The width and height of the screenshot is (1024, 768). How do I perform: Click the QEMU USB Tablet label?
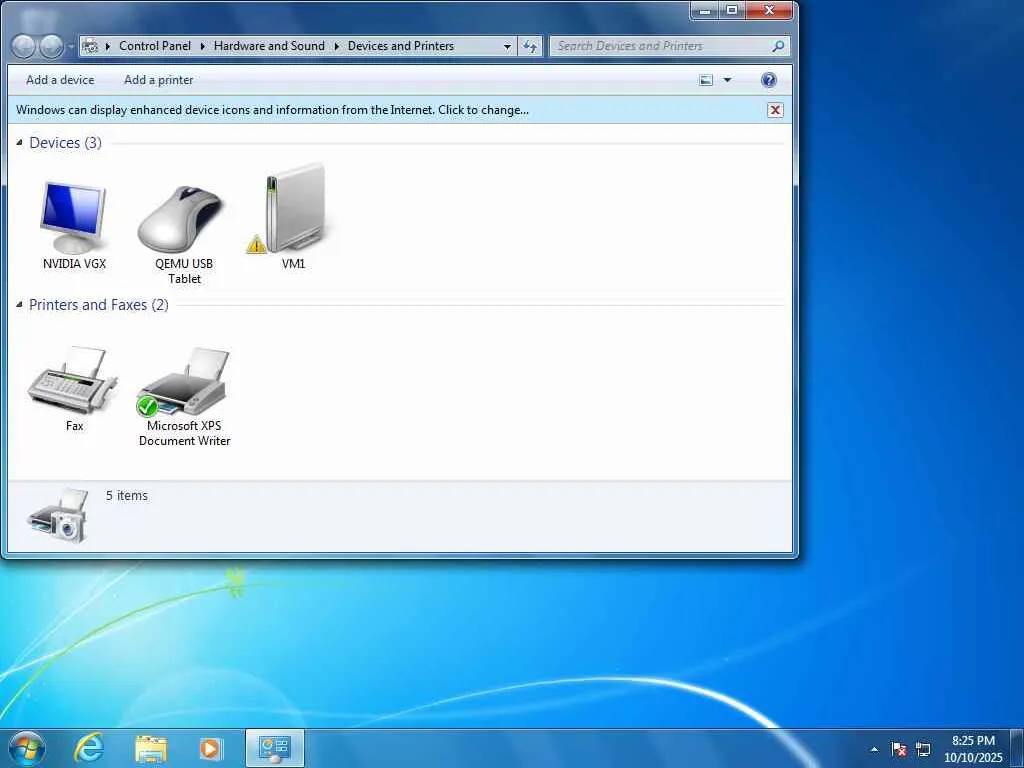(184, 271)
